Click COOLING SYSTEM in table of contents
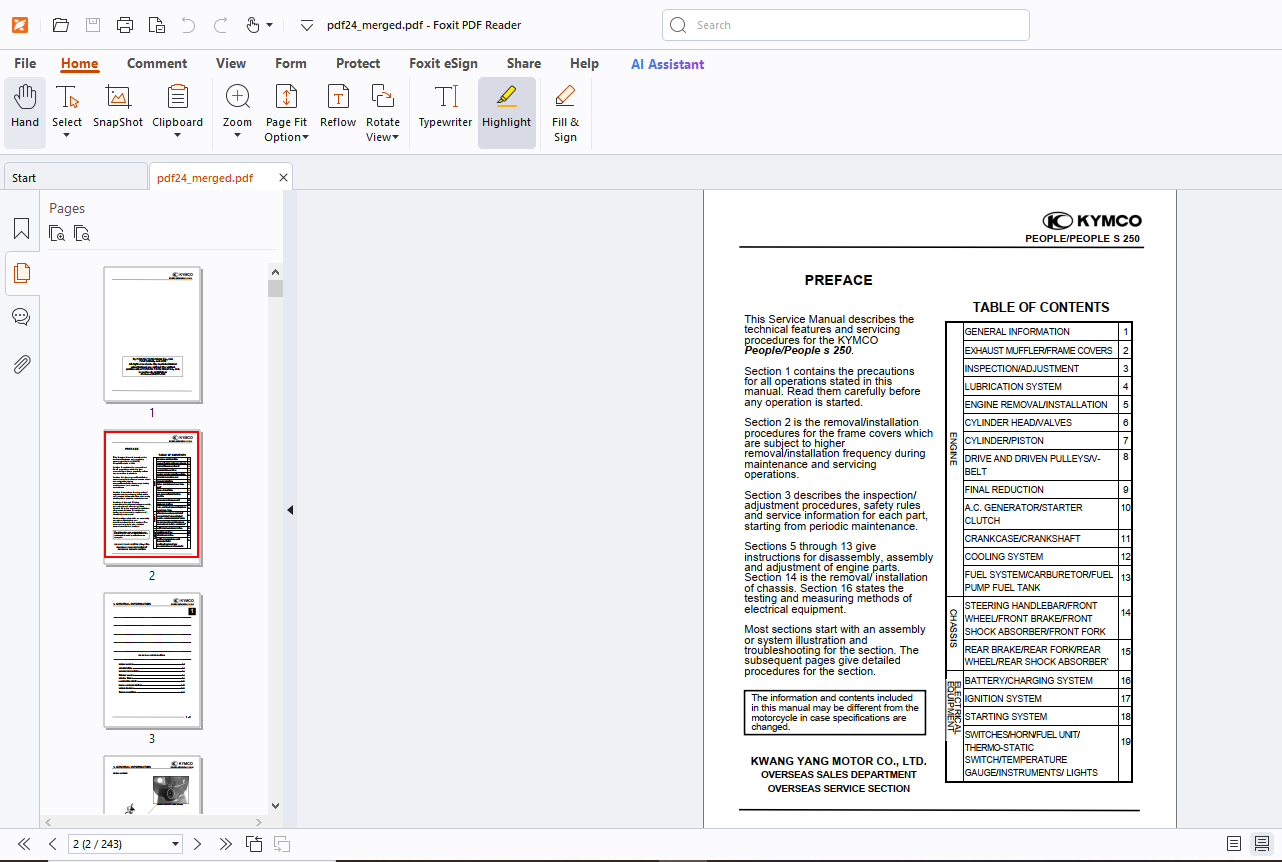This screenshot has width=1282, height=862. pos(1004,557)
